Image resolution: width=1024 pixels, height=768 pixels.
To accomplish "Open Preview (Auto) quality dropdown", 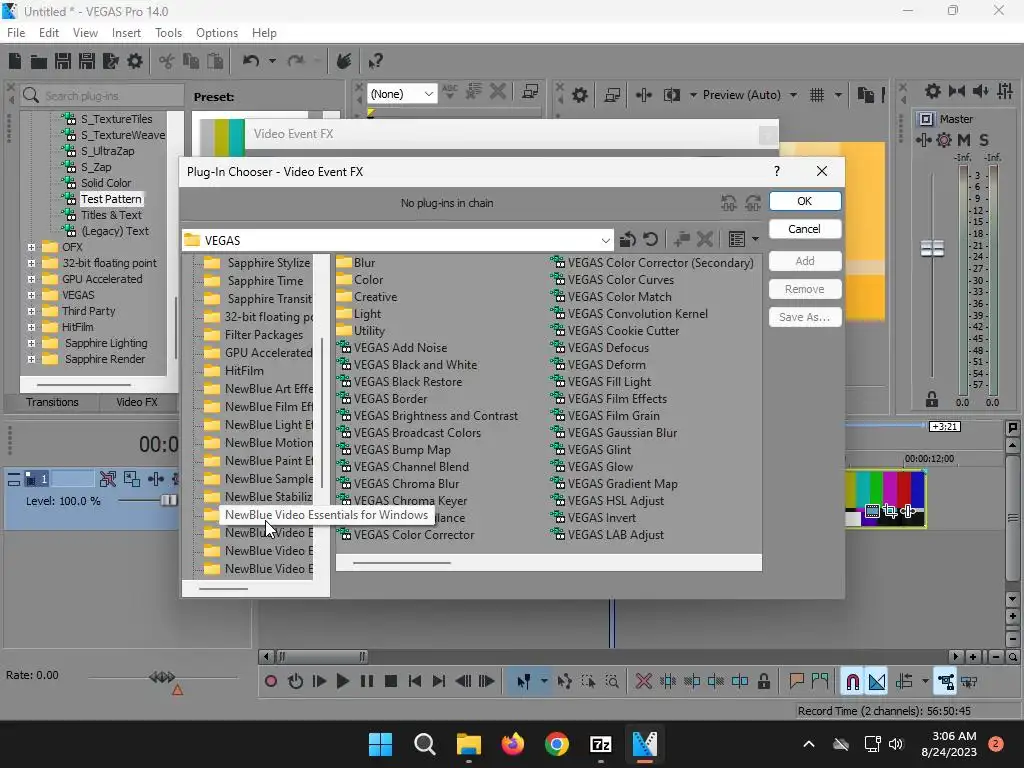I will tap(793, 95).
